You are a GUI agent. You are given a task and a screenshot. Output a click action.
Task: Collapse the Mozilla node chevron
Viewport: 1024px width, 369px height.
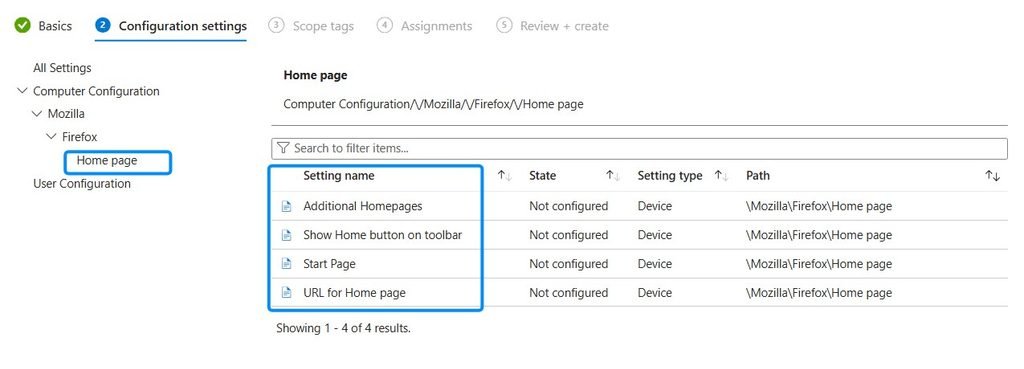pos(37,114)
